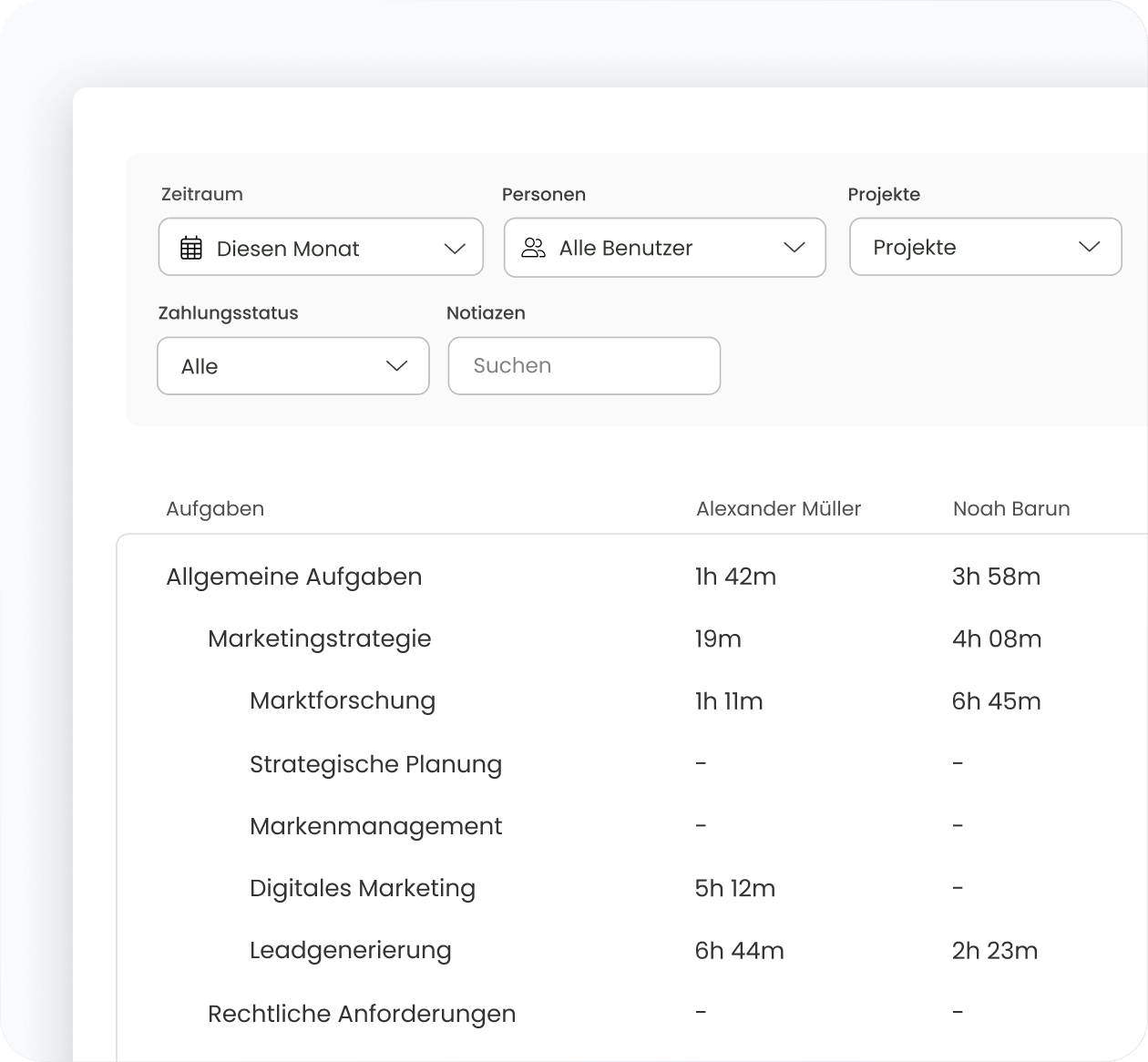Select the Allgemeine Aufgaben row

(x=293, y=577)
